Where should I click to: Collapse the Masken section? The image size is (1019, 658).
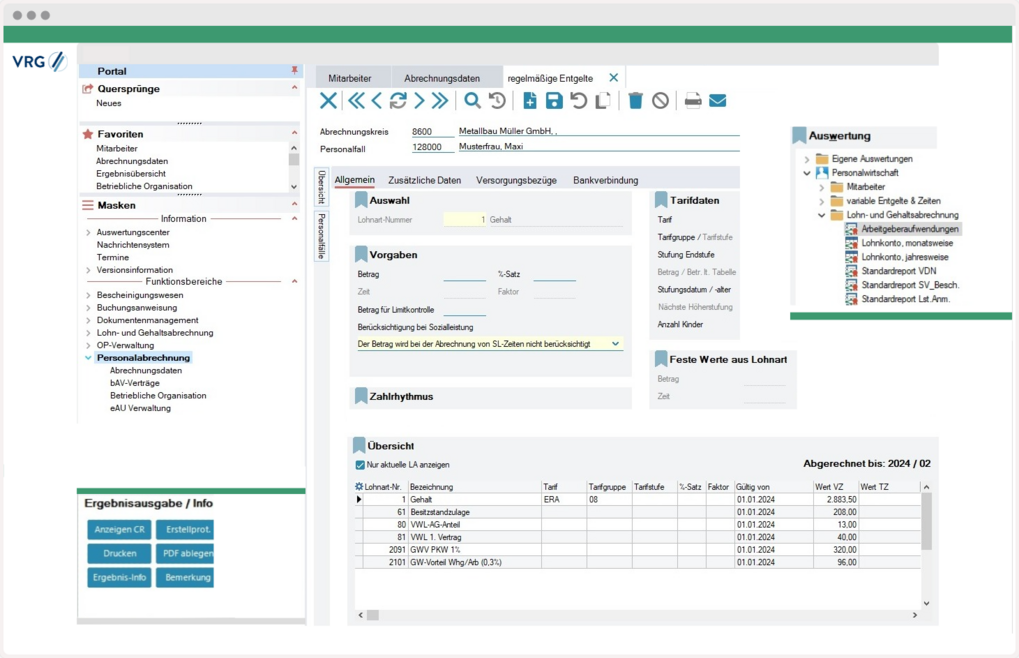[294, 205]
